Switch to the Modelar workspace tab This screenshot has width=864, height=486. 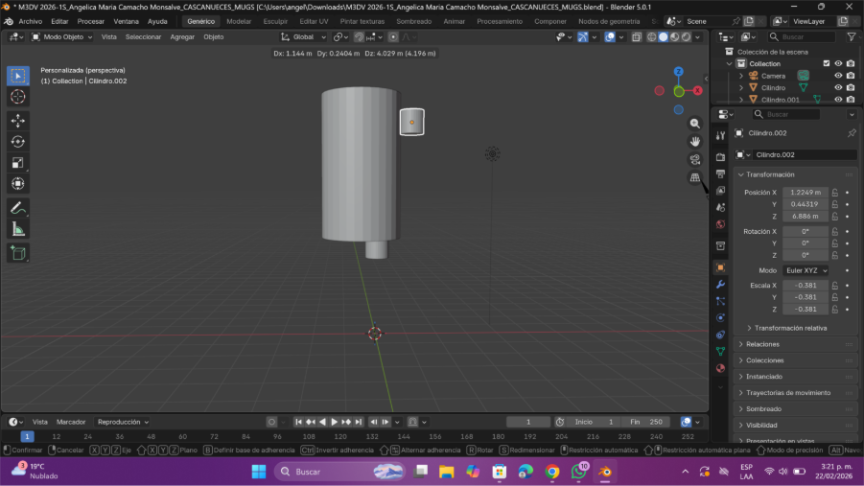pos(239,21)
